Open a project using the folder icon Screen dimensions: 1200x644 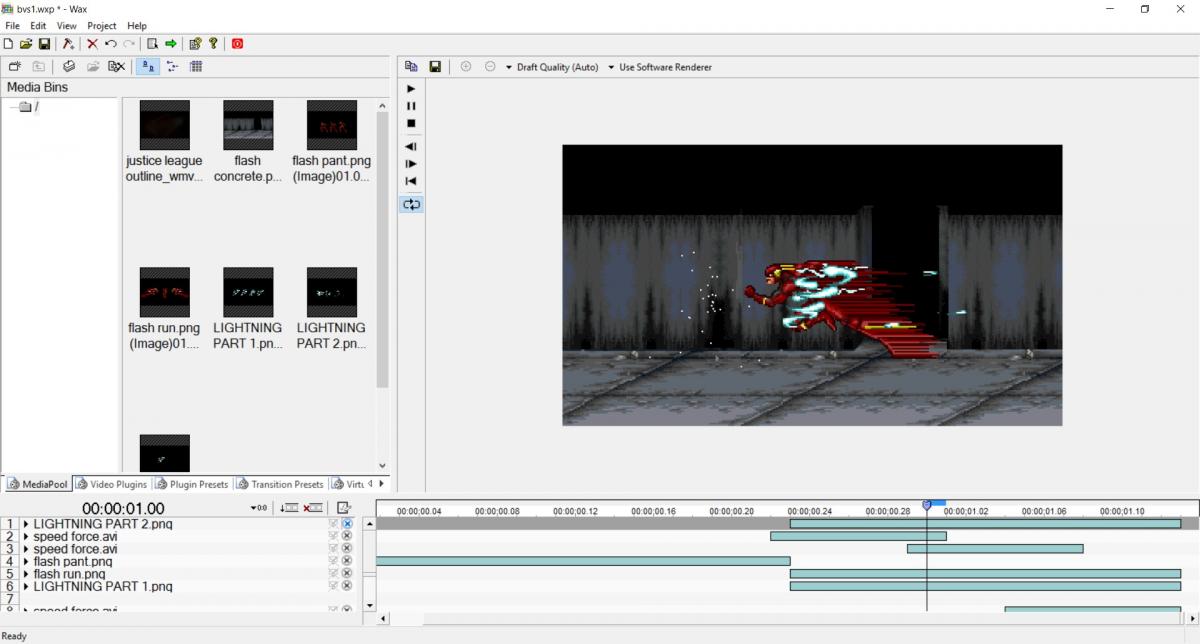26,44
